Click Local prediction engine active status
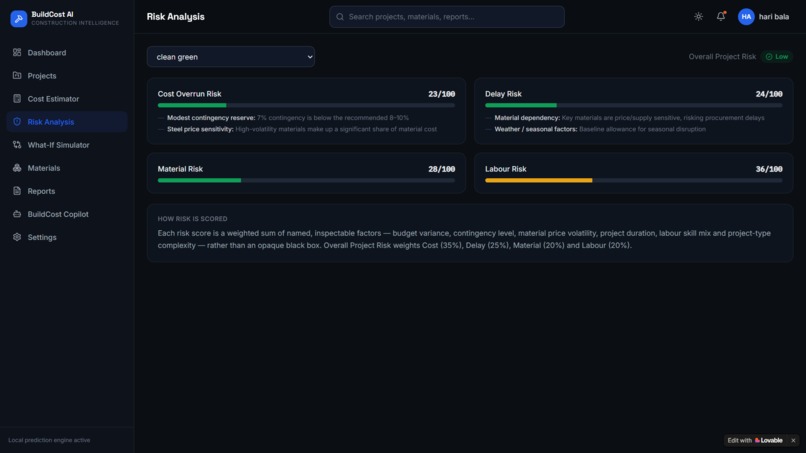This screenshot has height=453, width=806. [x=49, y=440]
